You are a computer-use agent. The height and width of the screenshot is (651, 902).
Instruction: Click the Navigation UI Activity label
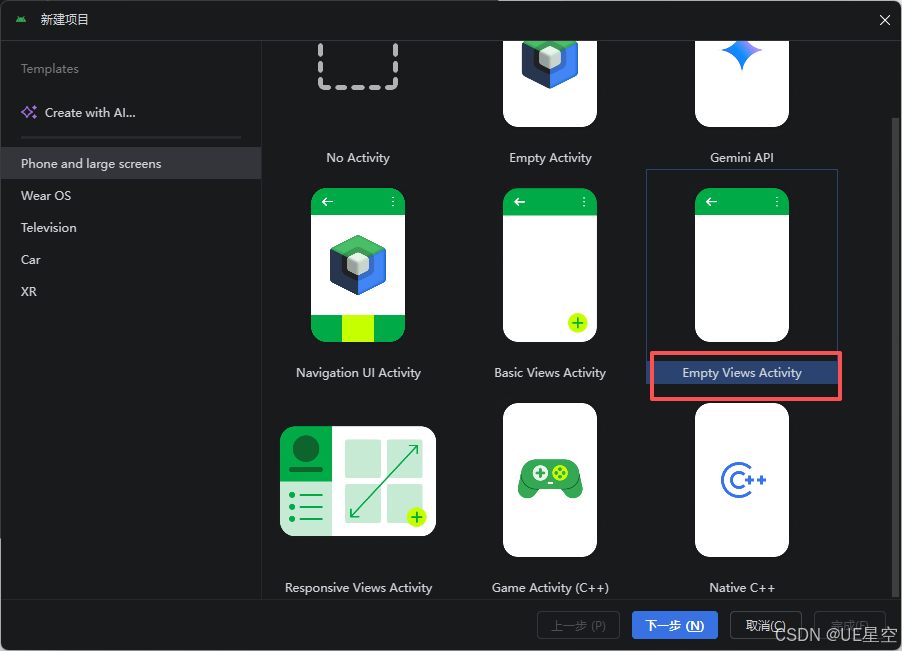[358, 373]
